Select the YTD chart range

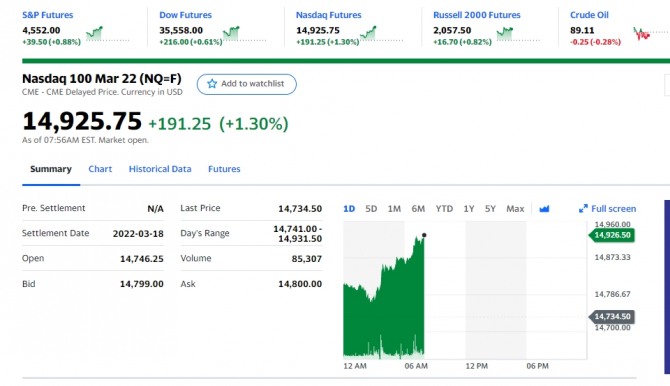444,209
